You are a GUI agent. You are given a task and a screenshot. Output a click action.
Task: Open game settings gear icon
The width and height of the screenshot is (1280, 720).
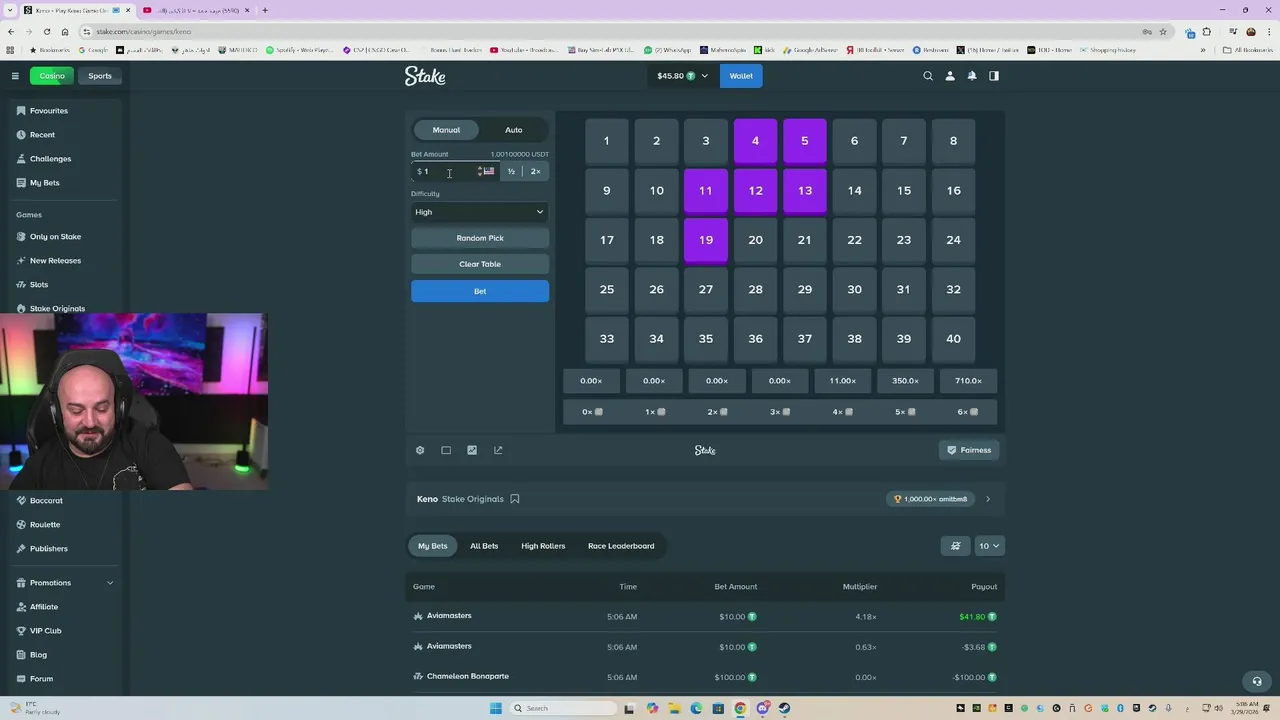[420, 450]
